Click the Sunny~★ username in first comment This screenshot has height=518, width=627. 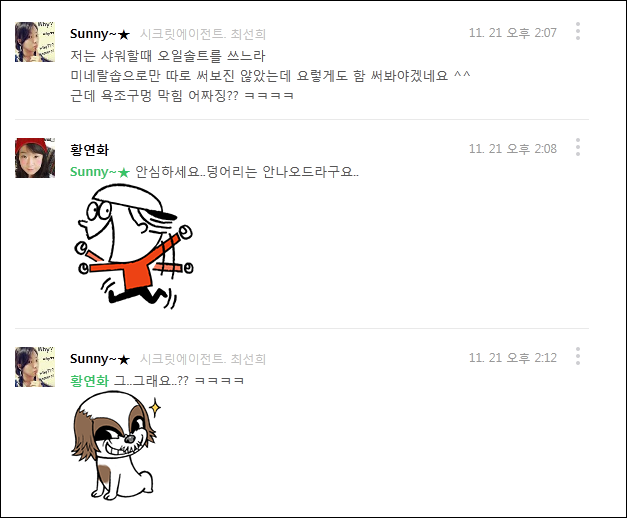coord(100,34)
